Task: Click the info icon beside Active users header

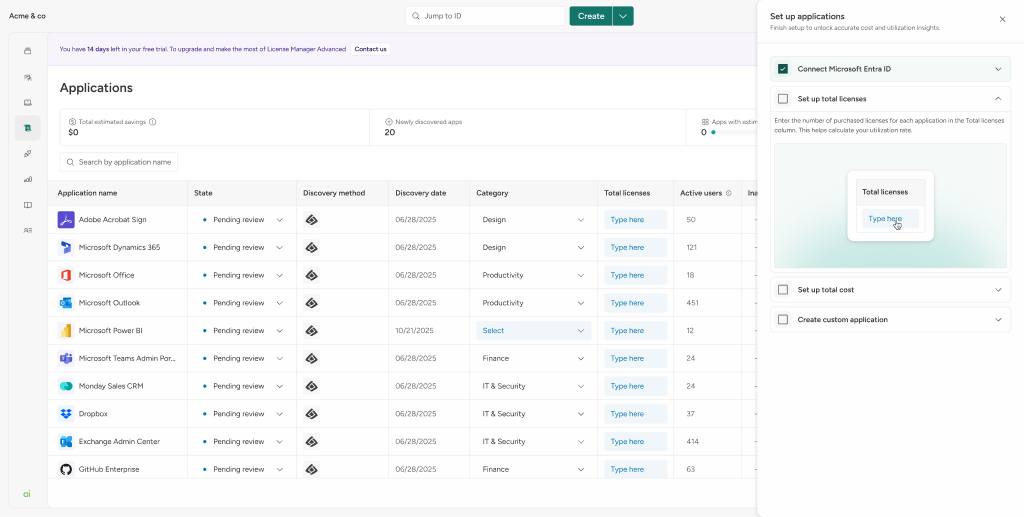Action: [x=728, y=193]
